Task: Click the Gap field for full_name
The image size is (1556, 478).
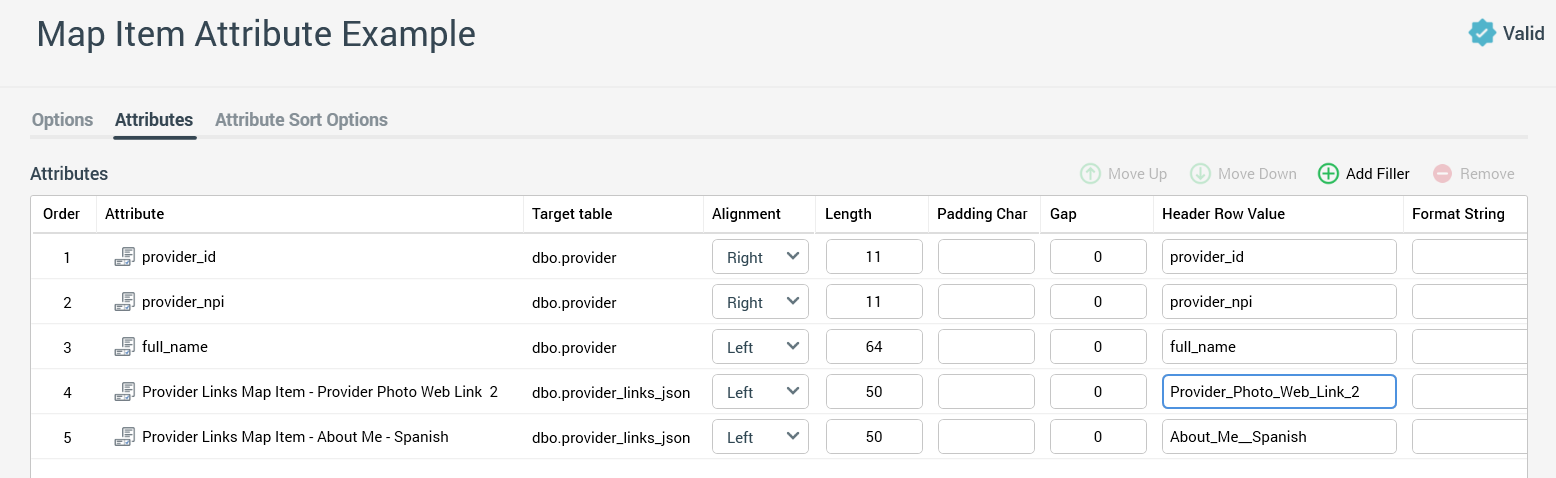Action: [1098, 347]
